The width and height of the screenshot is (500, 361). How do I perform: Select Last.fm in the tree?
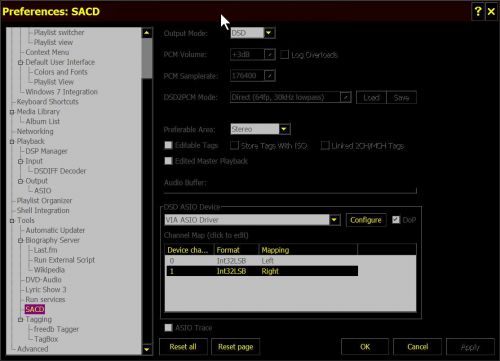(x=45, y=250)
